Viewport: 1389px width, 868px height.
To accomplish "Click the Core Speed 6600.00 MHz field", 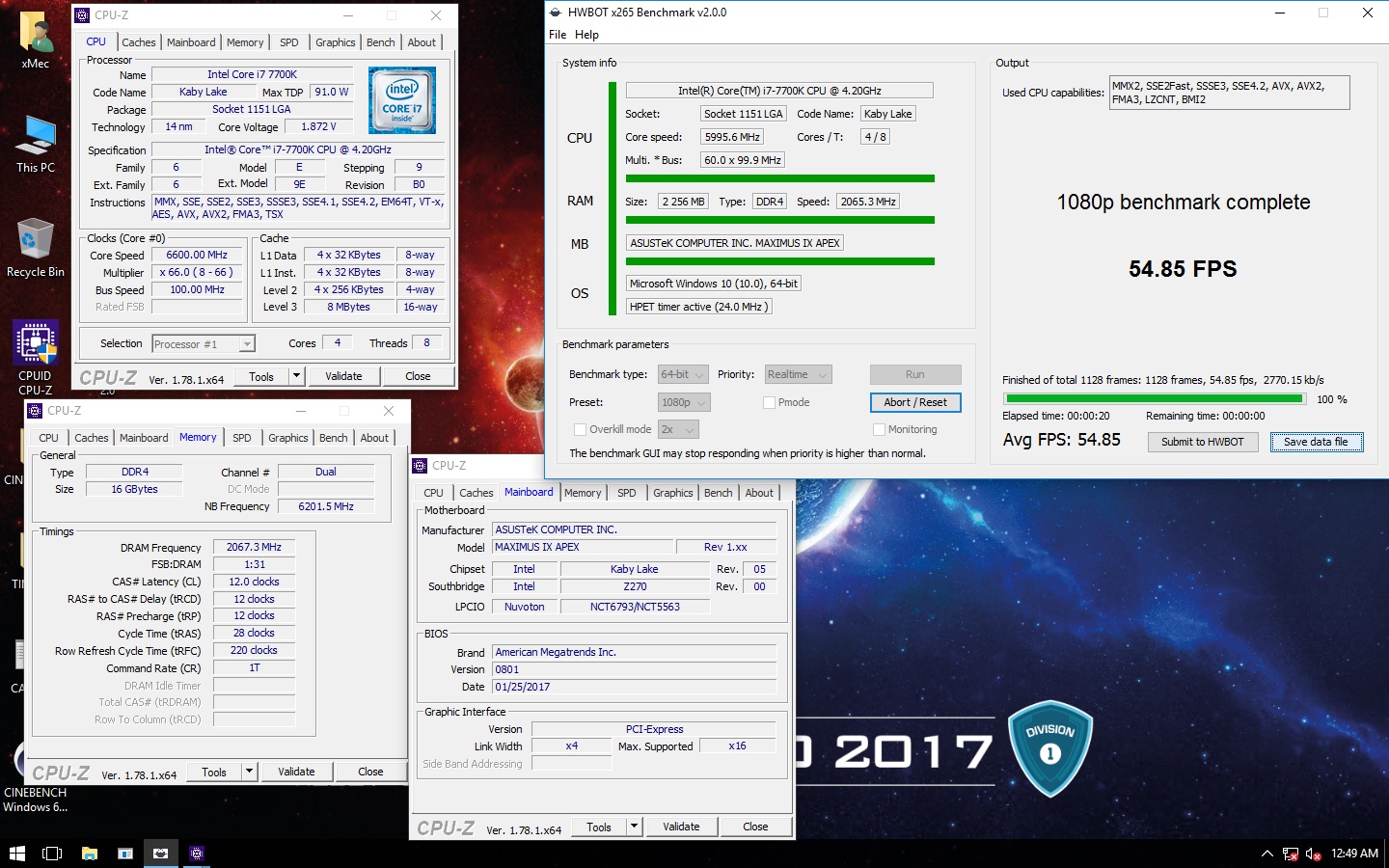I will coord(197,256).
